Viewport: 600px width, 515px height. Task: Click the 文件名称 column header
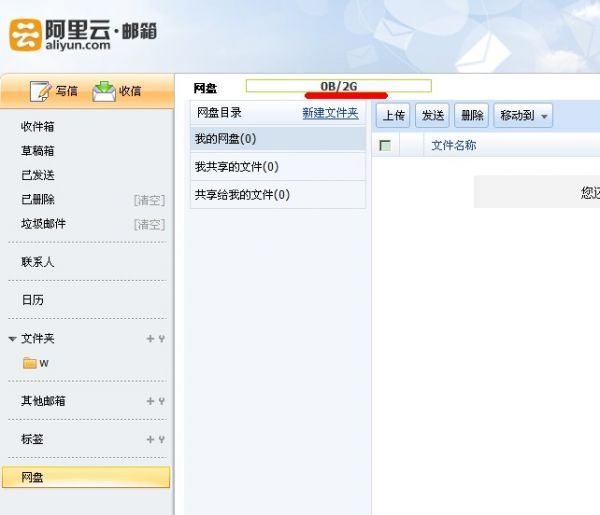coord(453,145)
